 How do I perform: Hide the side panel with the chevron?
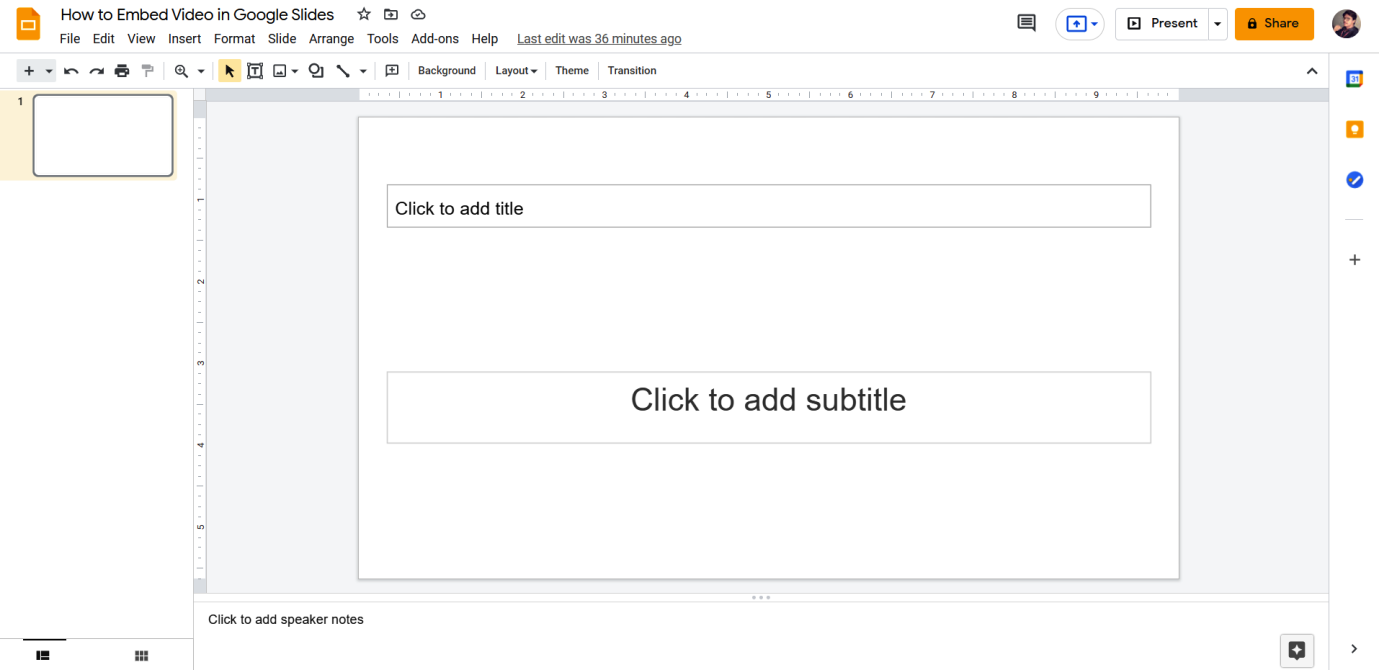[1354, 649]
